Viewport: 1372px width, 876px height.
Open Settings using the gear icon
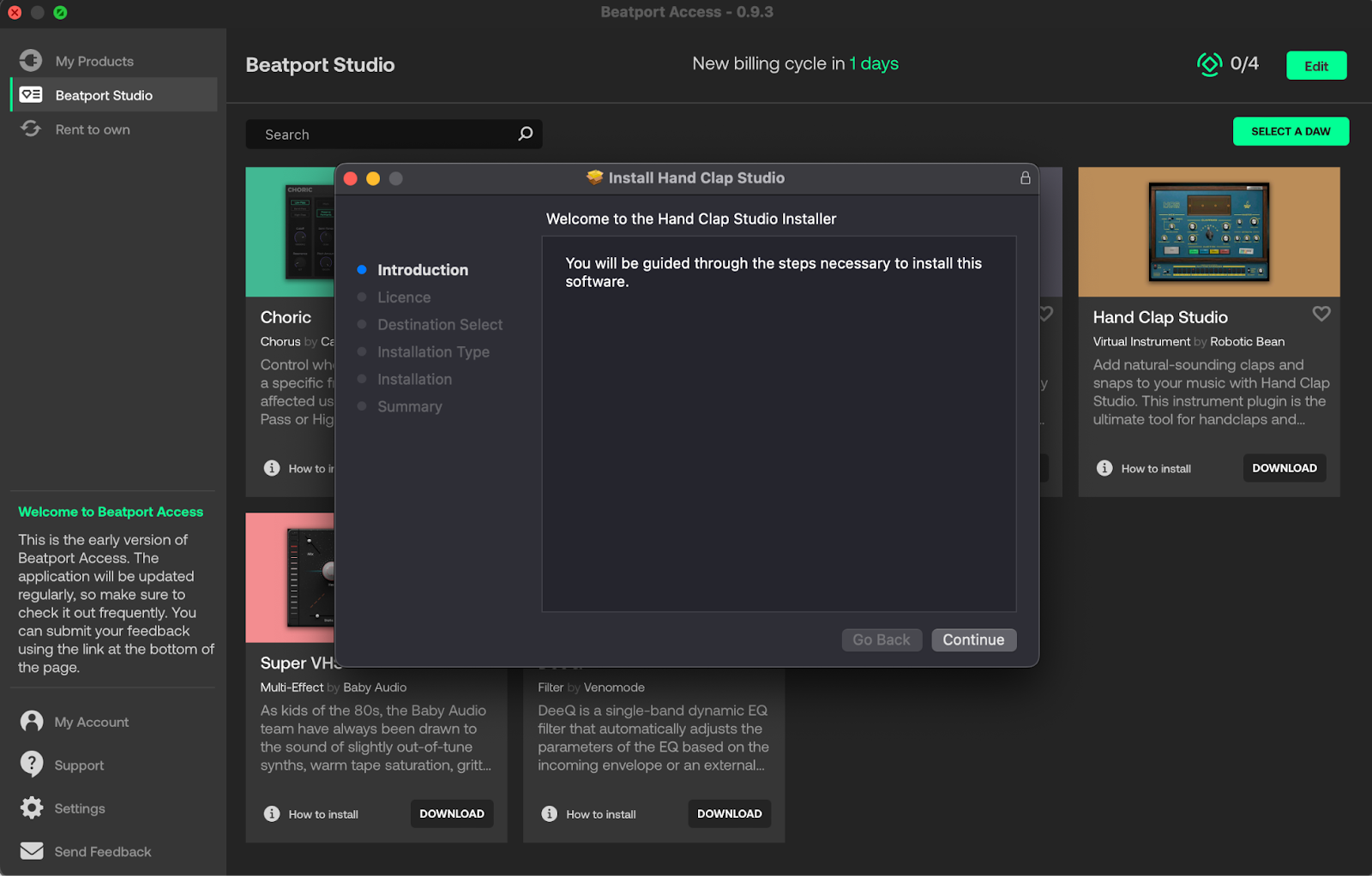tap(32, 807)
